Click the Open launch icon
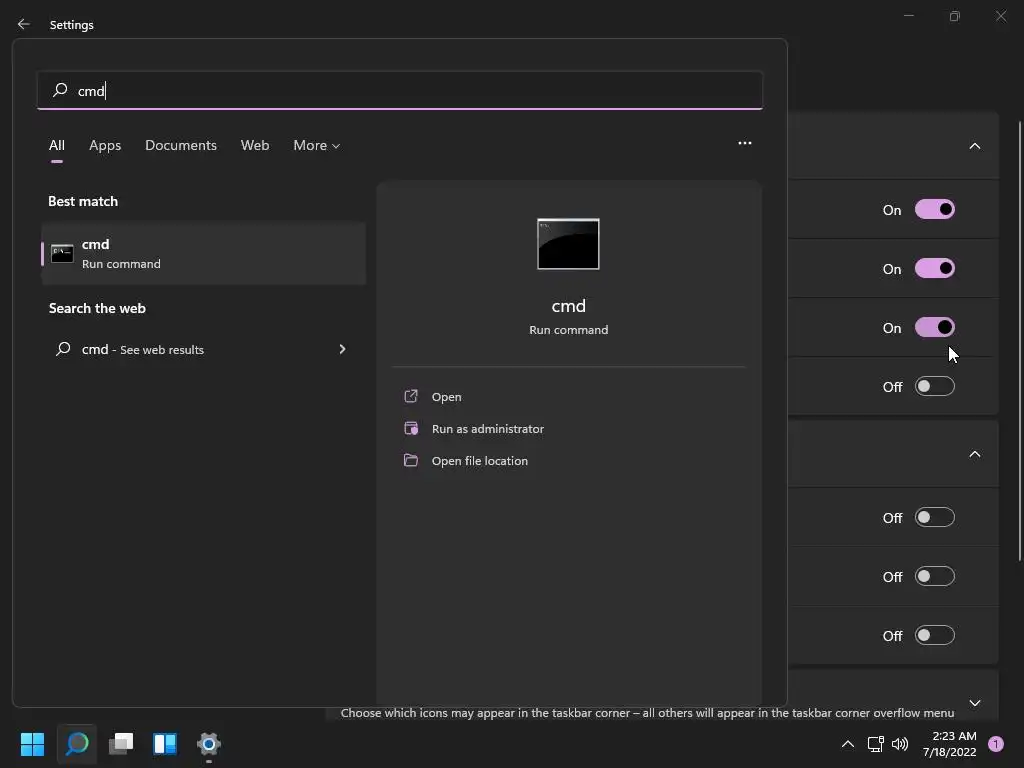1024x768 pixels. point(411,396)
